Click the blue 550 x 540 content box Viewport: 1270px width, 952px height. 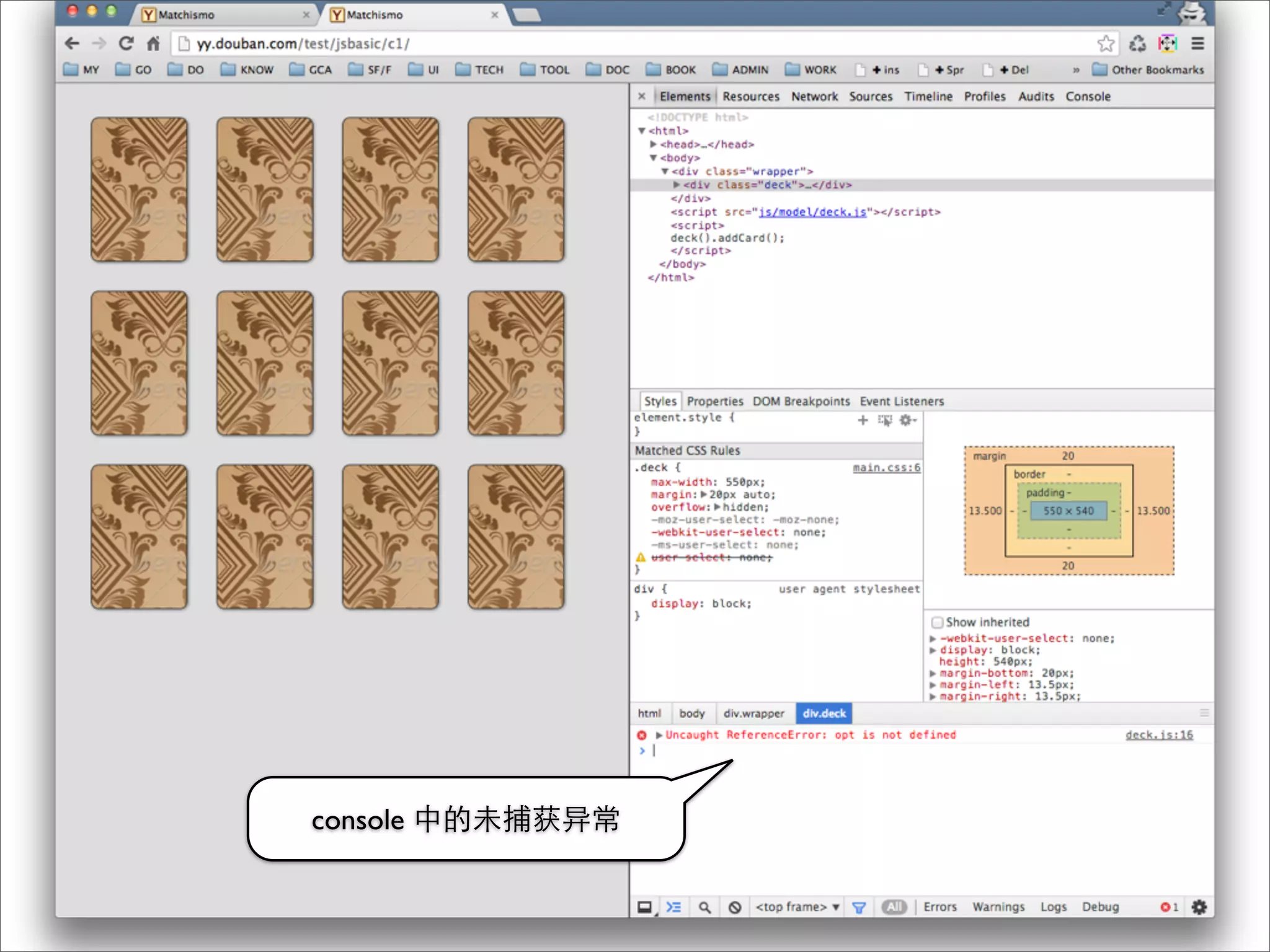[1068, 511]
